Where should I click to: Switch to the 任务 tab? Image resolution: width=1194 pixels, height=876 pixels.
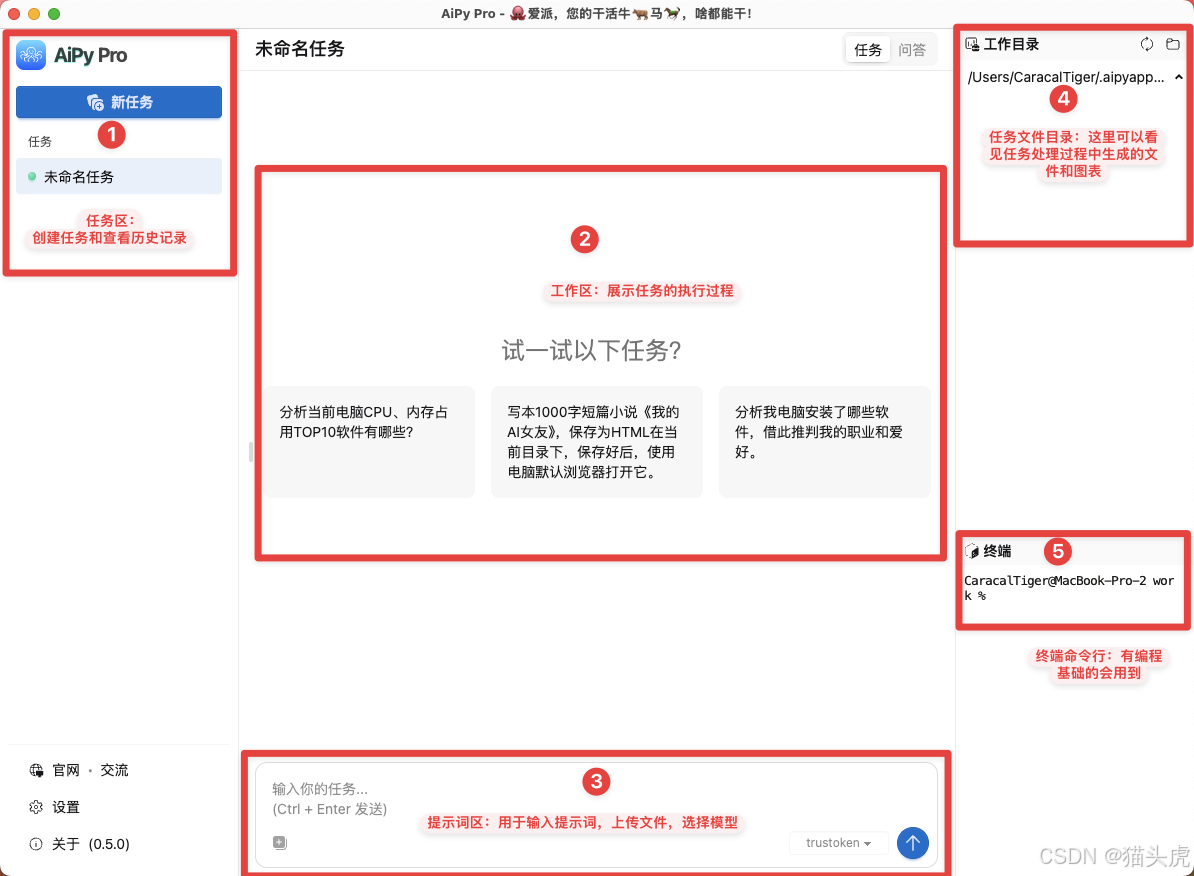click(867, 50)
